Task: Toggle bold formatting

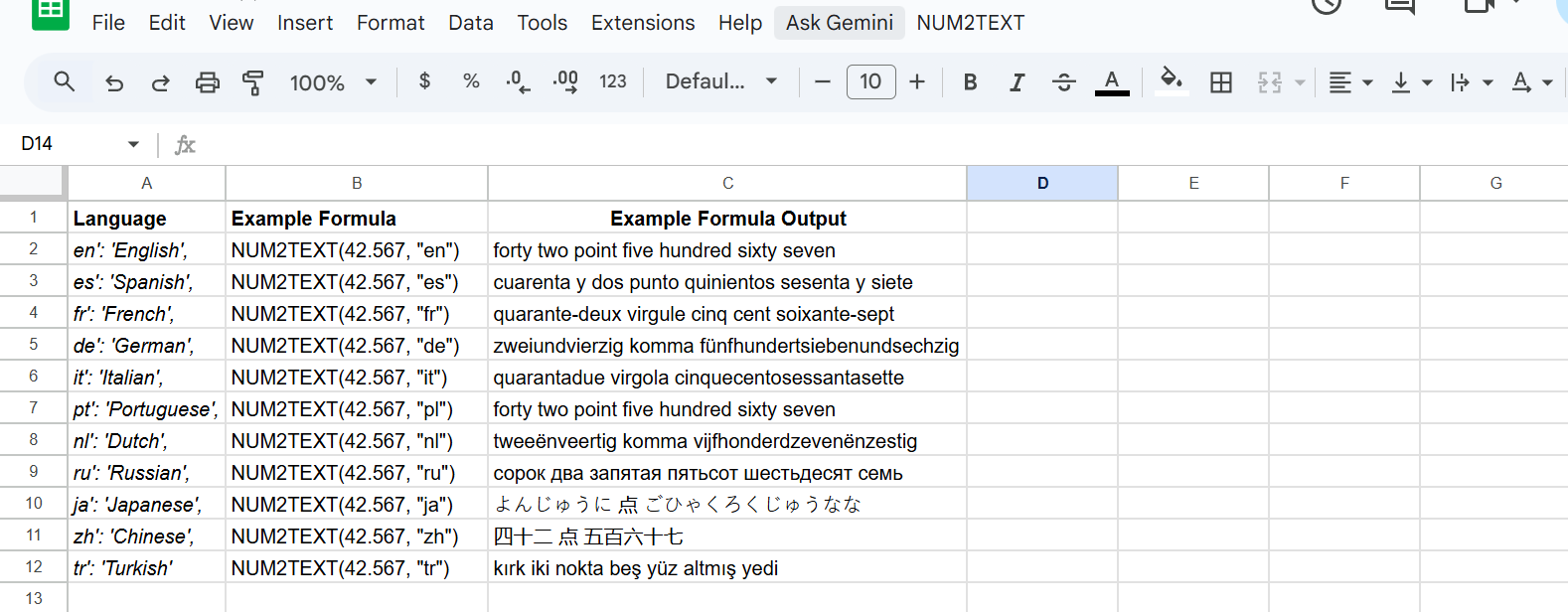Action: (971, 81)
